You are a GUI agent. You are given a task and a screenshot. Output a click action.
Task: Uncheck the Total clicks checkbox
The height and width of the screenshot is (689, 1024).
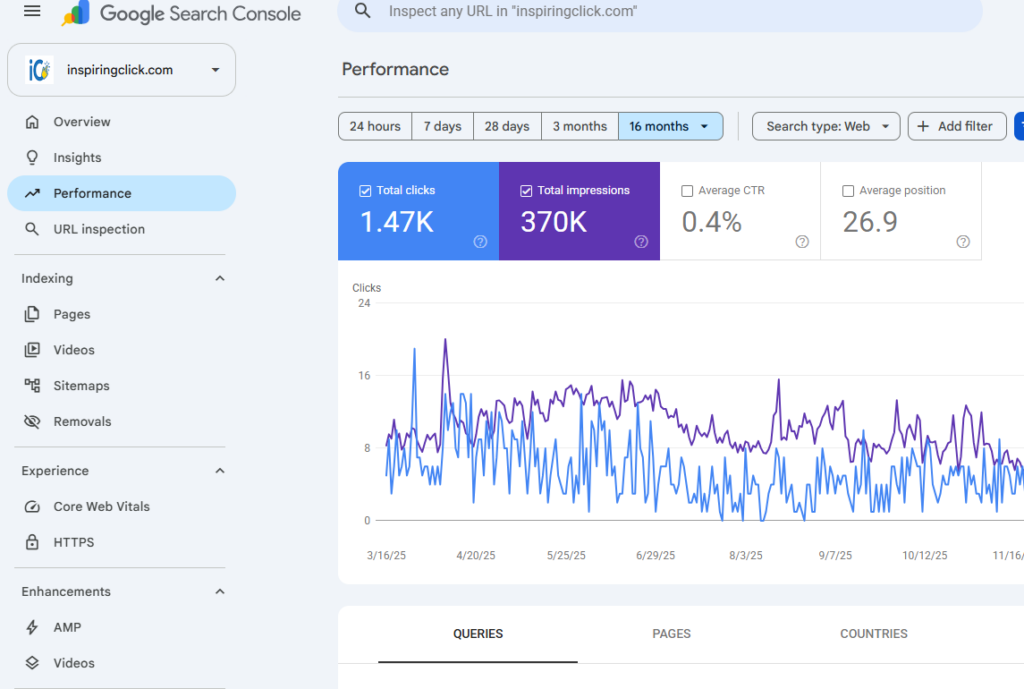pos(365,191)
